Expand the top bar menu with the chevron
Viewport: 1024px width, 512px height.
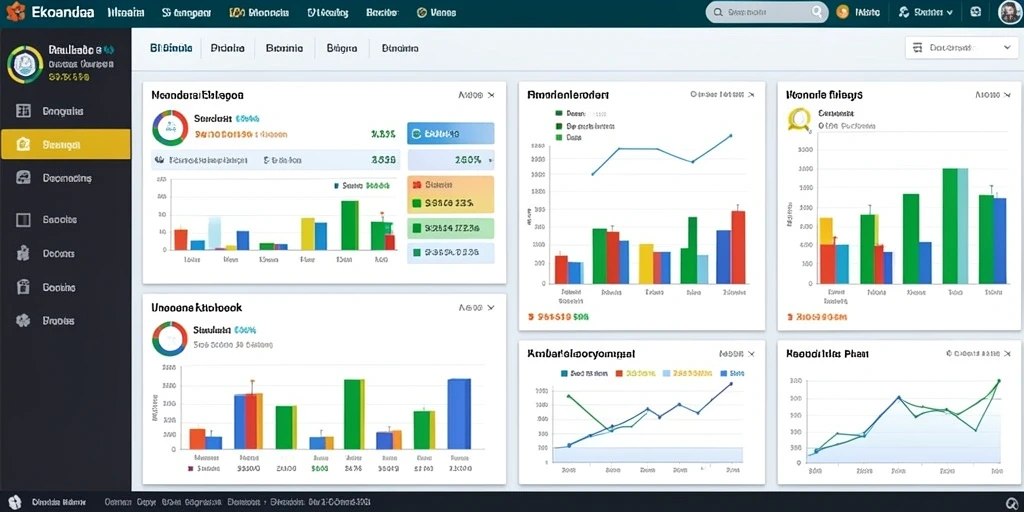[x=926, y=12]
